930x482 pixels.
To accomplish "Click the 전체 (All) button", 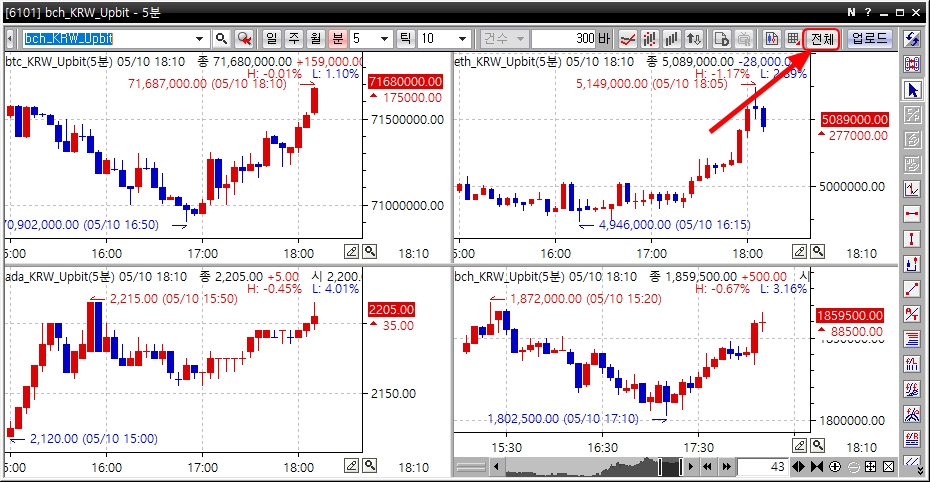I will point(822,39).
